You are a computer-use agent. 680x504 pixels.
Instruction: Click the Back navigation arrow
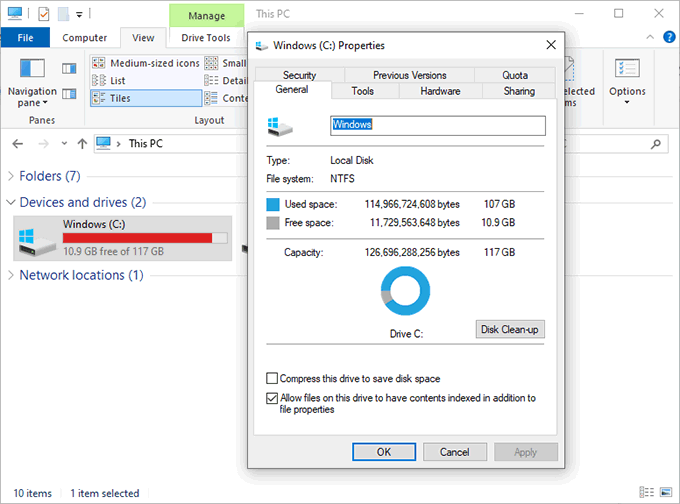pos(17,144)
